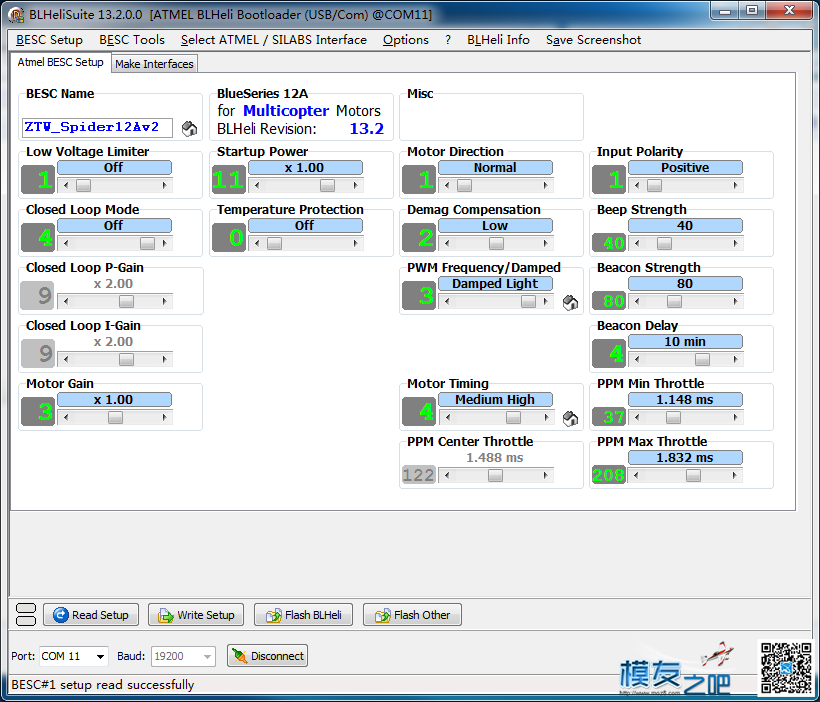Click the Beacon Strength slider thumb
The image size is (820, 702).
pos(674,301)
